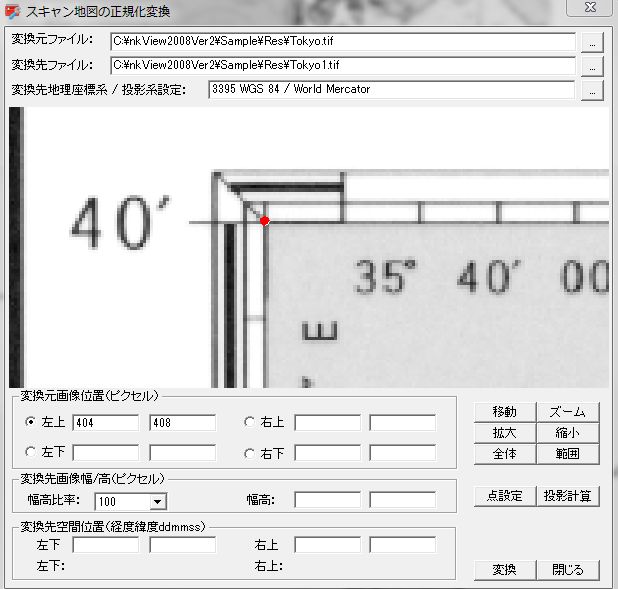618x589 pixels.
Task: Click the browse button for 変換先ファイル
Action: point(593,66)
